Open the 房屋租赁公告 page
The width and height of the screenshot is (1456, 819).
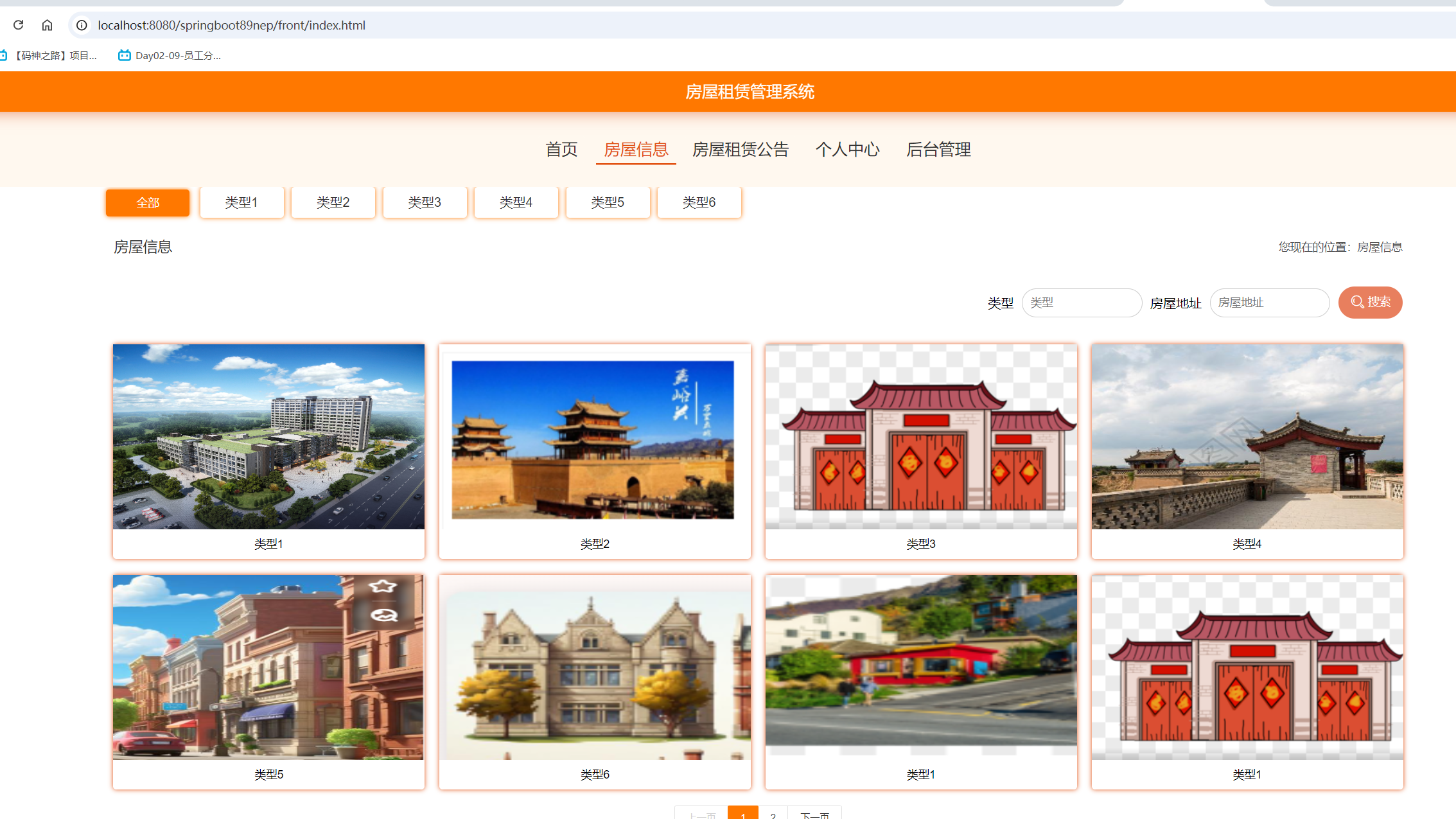pyautogui.click(x=740, y=149)
